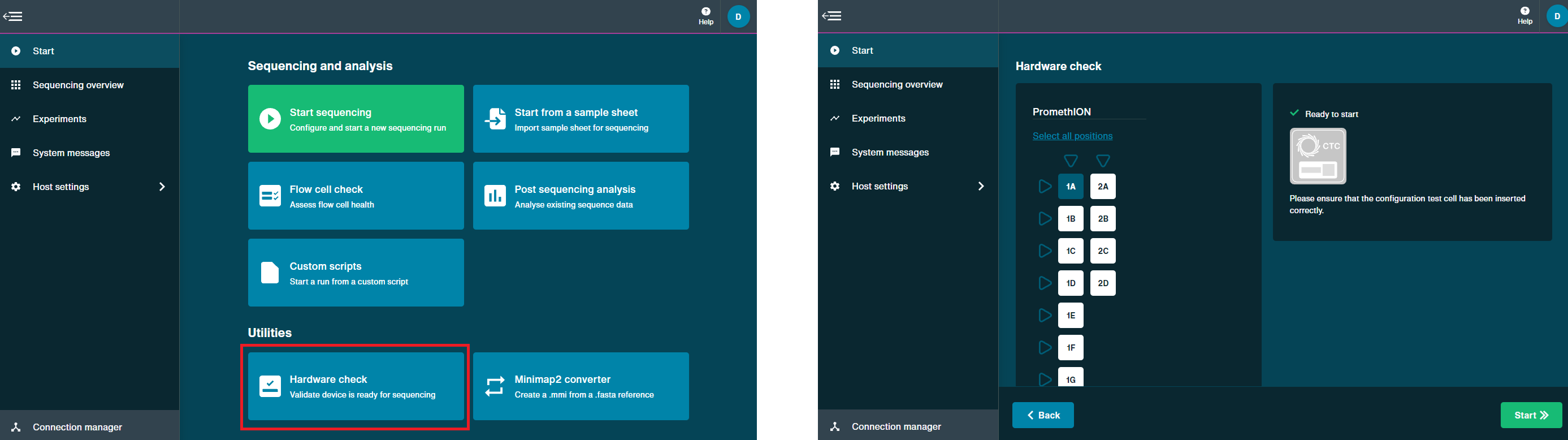
Task: Open System messages in left window sidebar
Action: tap(89, 153)
